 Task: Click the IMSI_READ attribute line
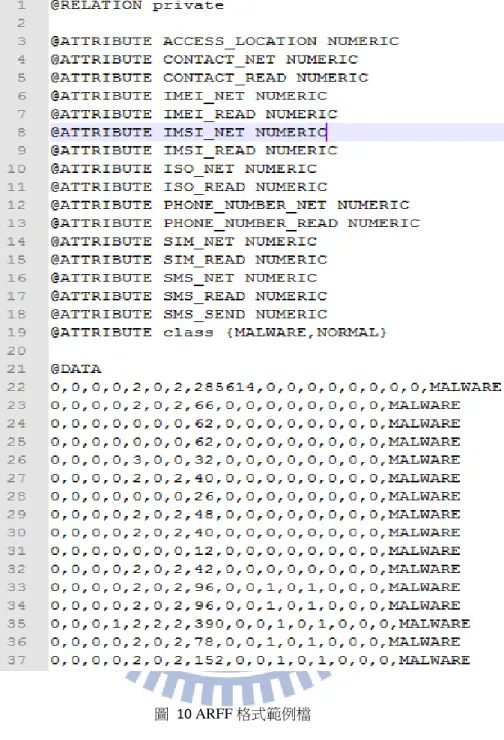(194, 151)
